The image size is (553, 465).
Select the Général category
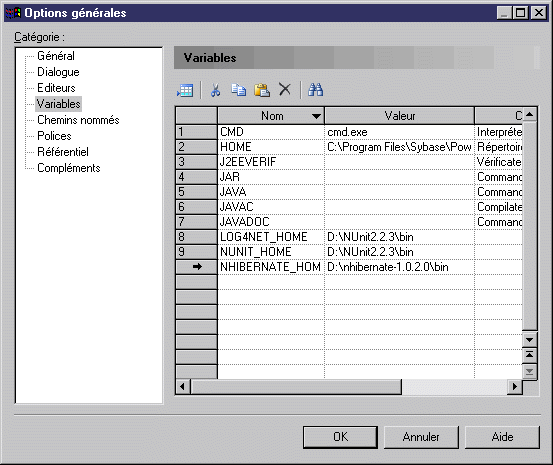coord(56,56)
